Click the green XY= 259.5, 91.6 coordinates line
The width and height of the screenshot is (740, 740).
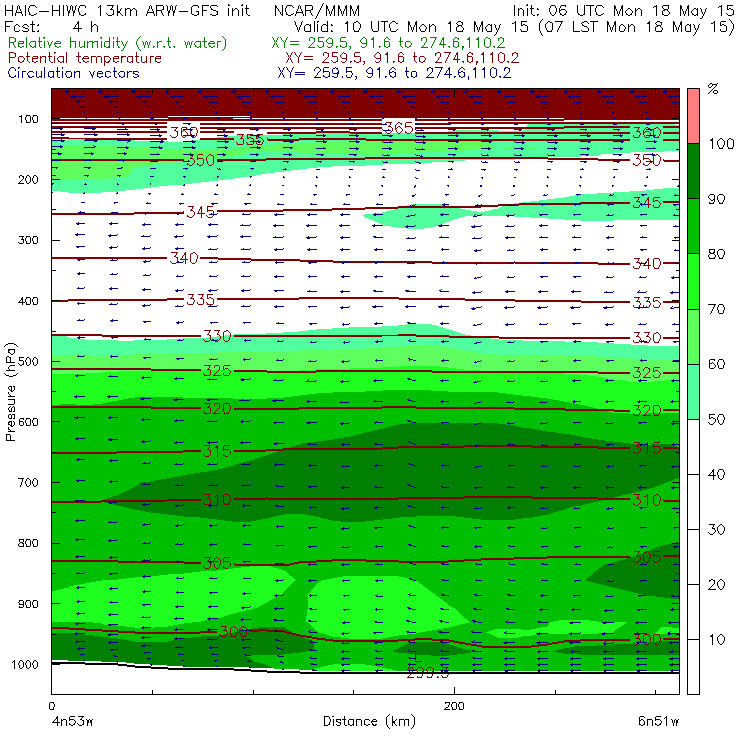388,43
